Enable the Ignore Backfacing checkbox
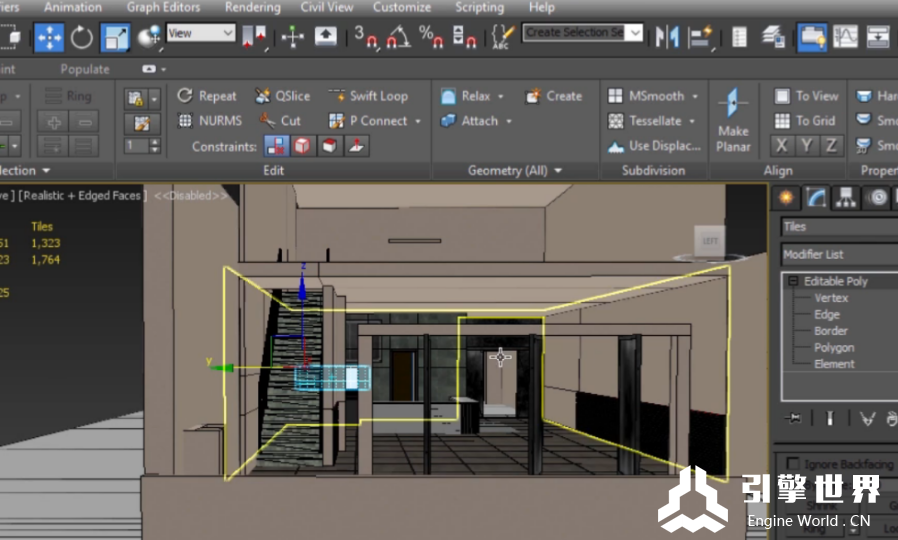 coord(793,463)
